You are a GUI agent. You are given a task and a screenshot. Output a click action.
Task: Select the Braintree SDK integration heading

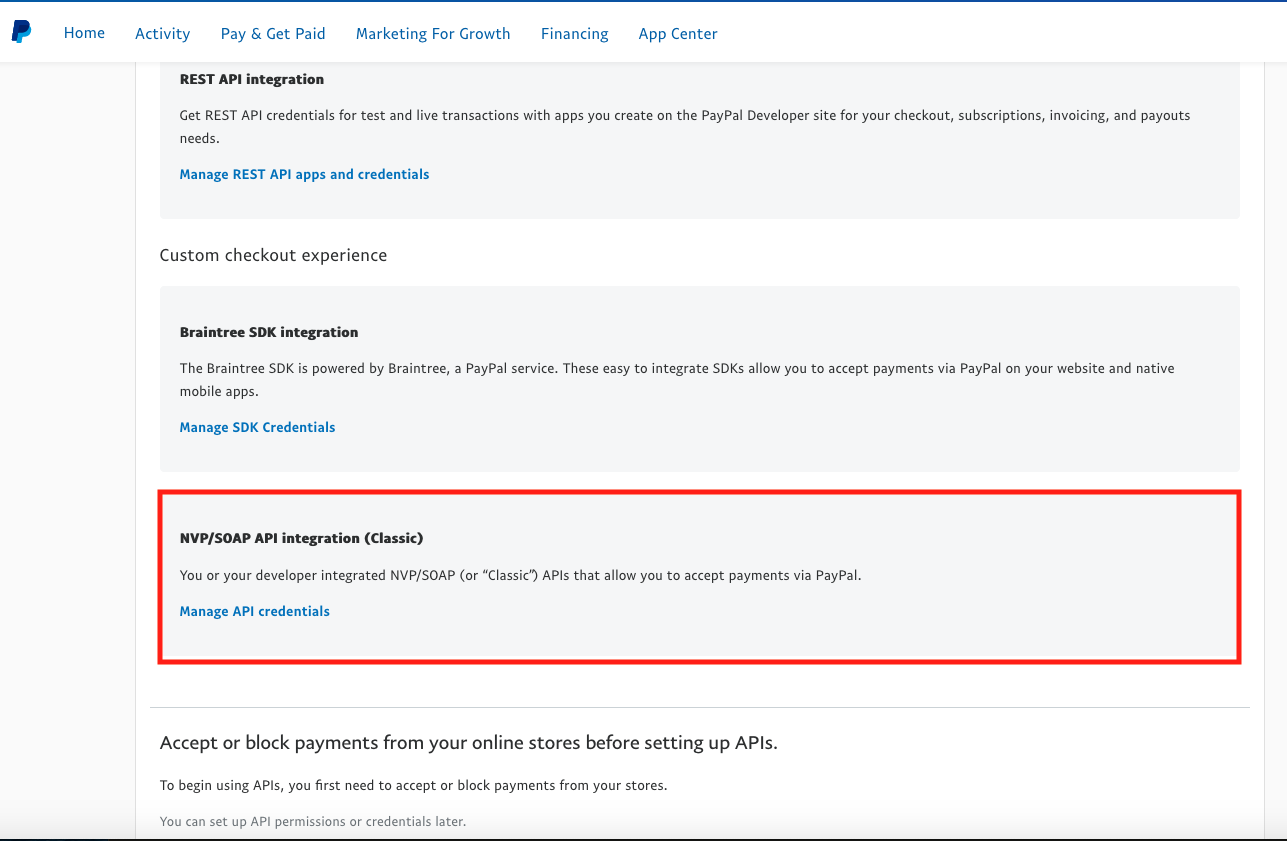[x=269, y=332]
